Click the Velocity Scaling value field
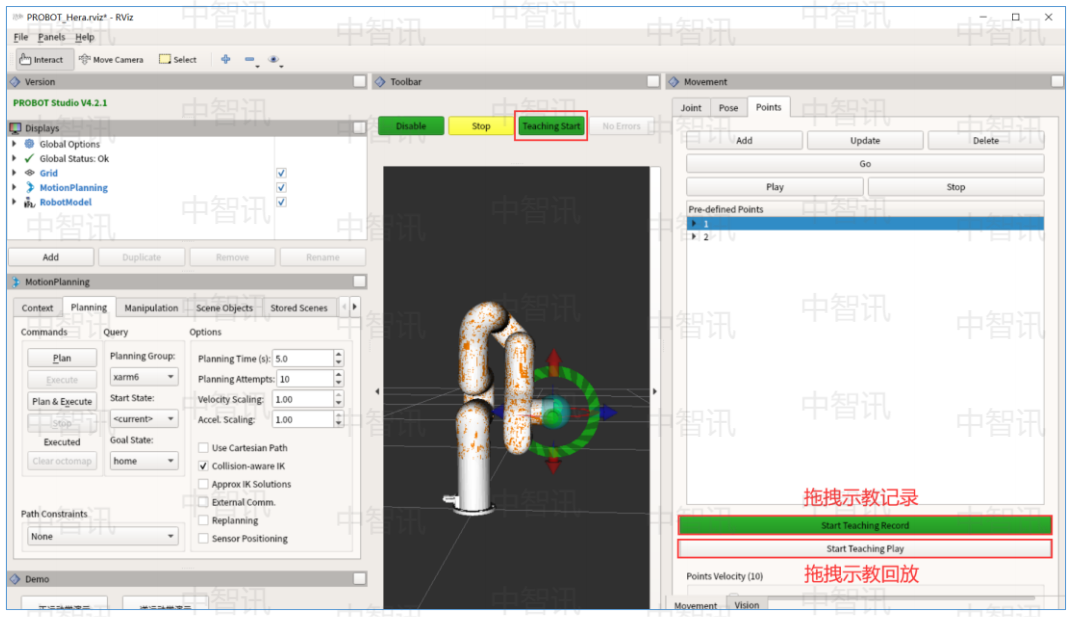Screen dimensions: 1071x617 coord(303,399)
